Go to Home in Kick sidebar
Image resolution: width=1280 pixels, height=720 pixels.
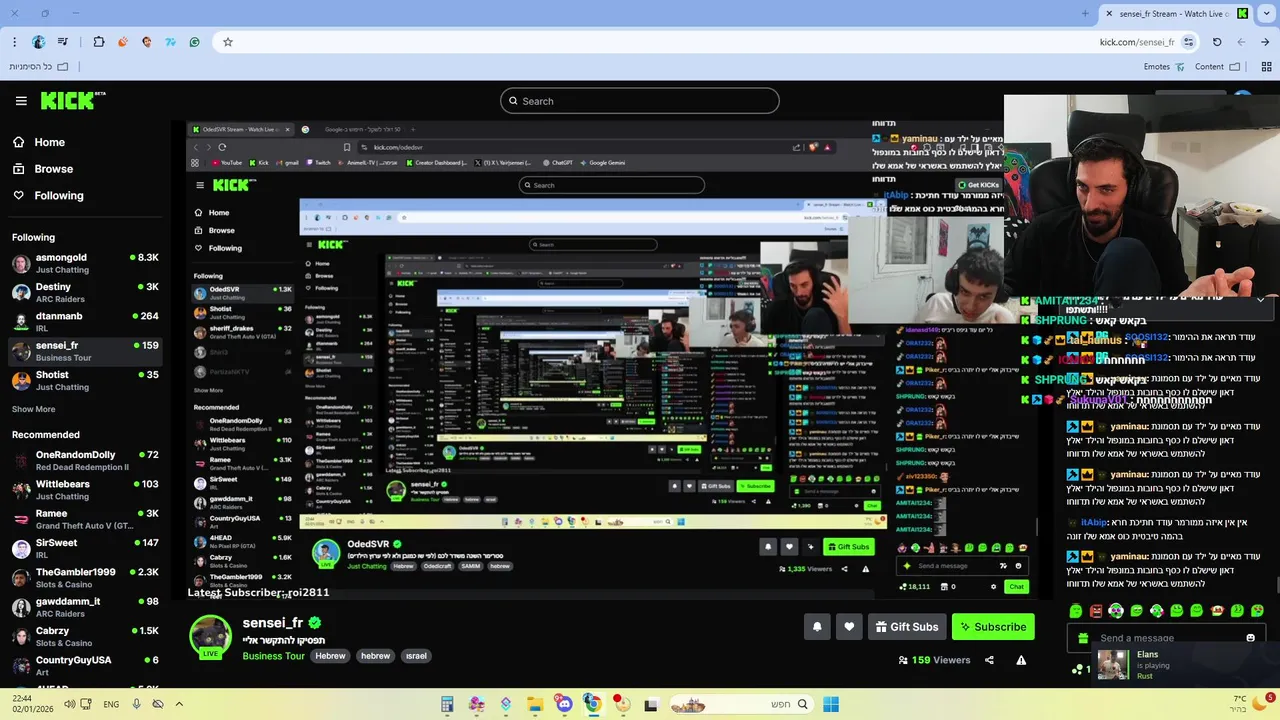[x=39, y=142]
